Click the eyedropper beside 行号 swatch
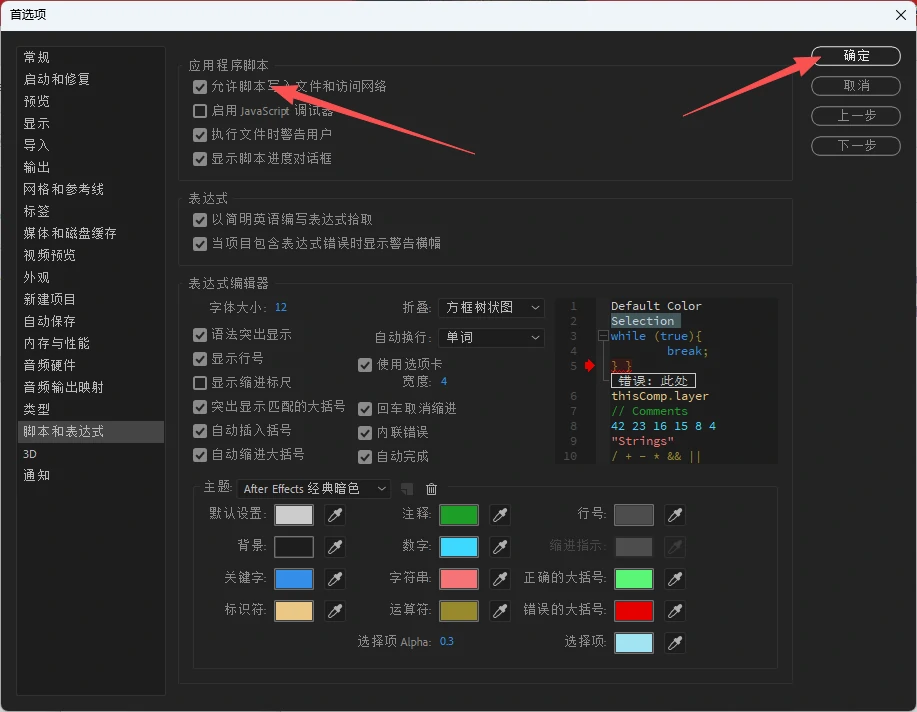Image resolution: width=917 pixels, height=712 pixels. coord(675,515)
